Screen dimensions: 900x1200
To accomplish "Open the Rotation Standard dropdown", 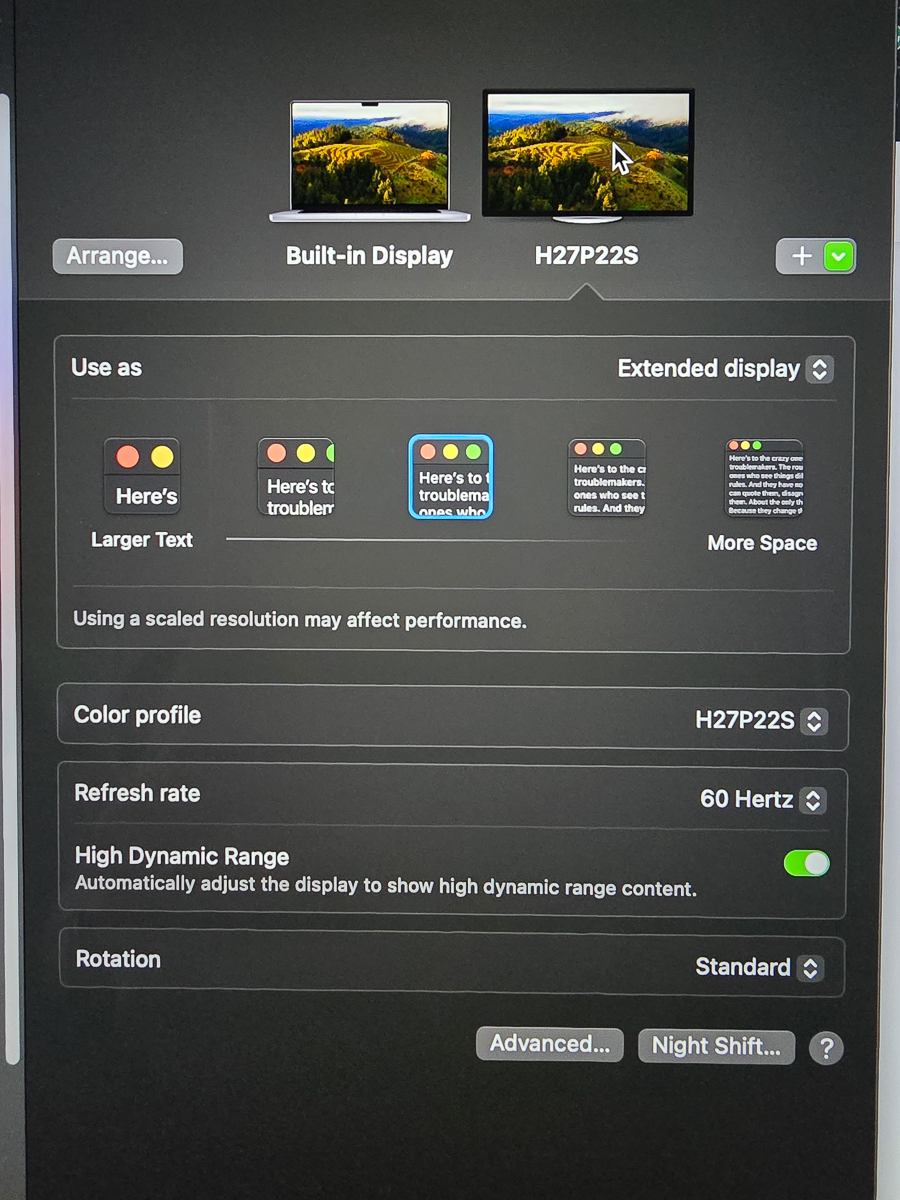I will click(x=758, y=967).
